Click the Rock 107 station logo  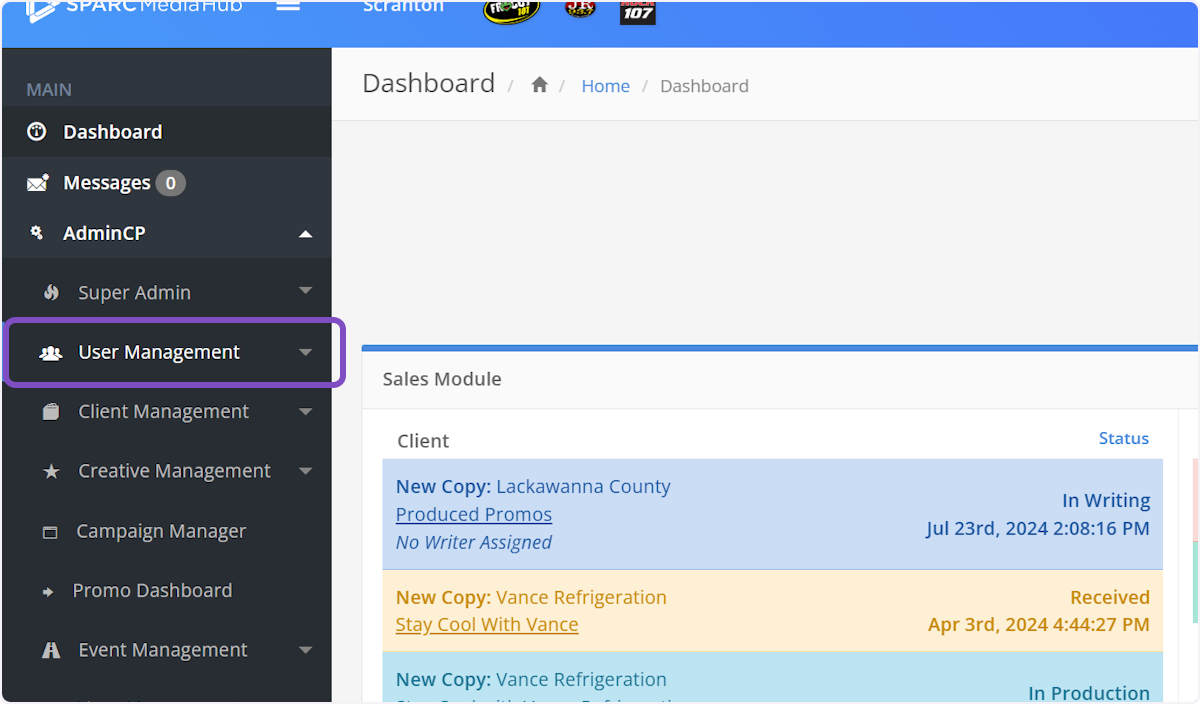638,11
